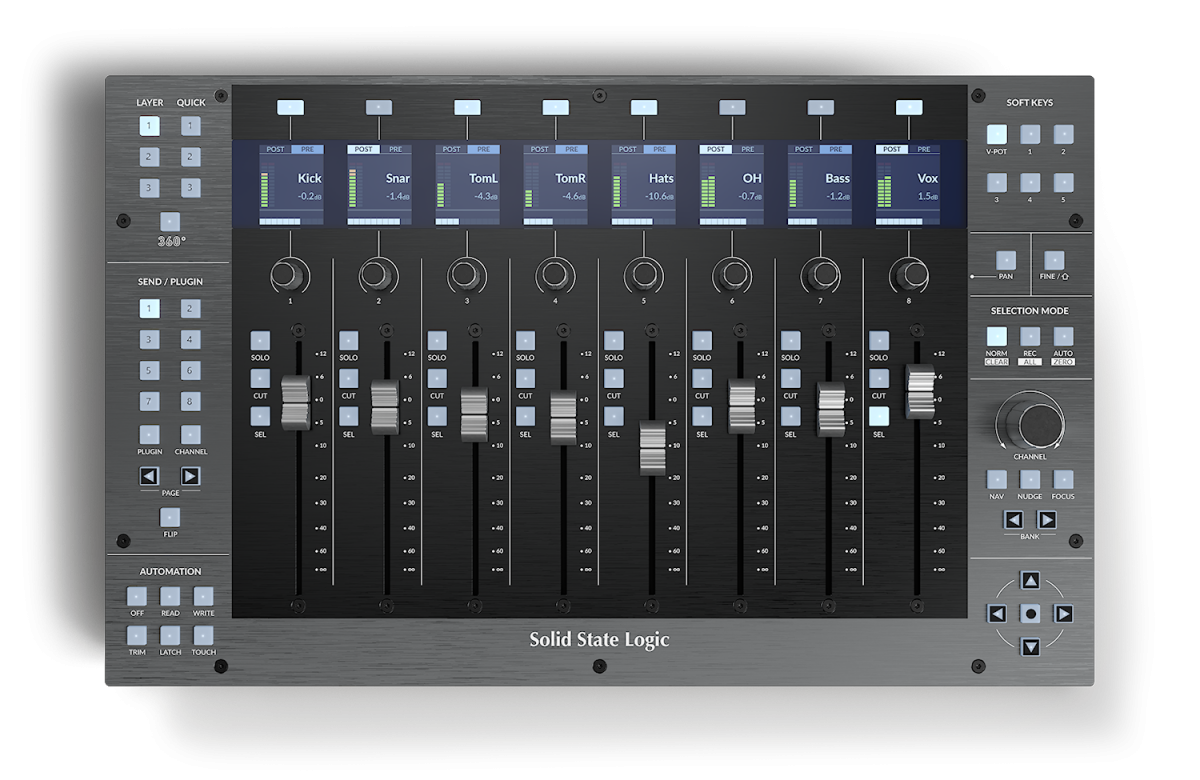Click the REC / ALL selection mode button
This screenshot has width=1200, height=780.
click(1030, 337)
